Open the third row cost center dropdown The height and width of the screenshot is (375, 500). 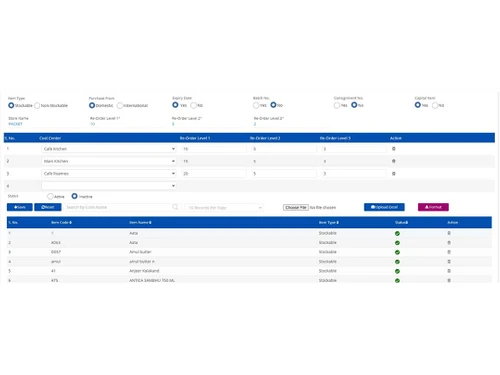click(x=109, y=173)
